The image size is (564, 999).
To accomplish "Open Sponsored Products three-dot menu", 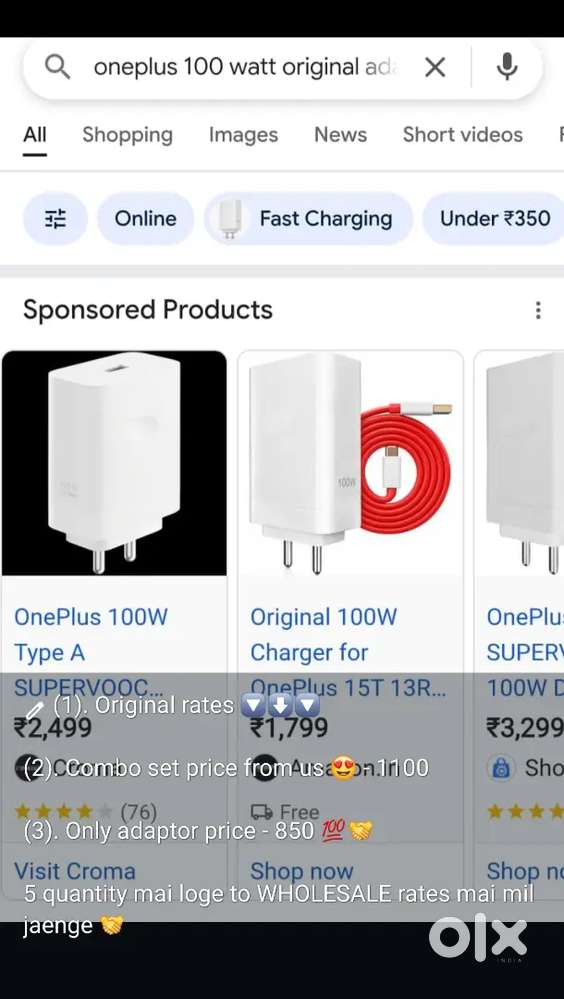I will click(539, 310).
